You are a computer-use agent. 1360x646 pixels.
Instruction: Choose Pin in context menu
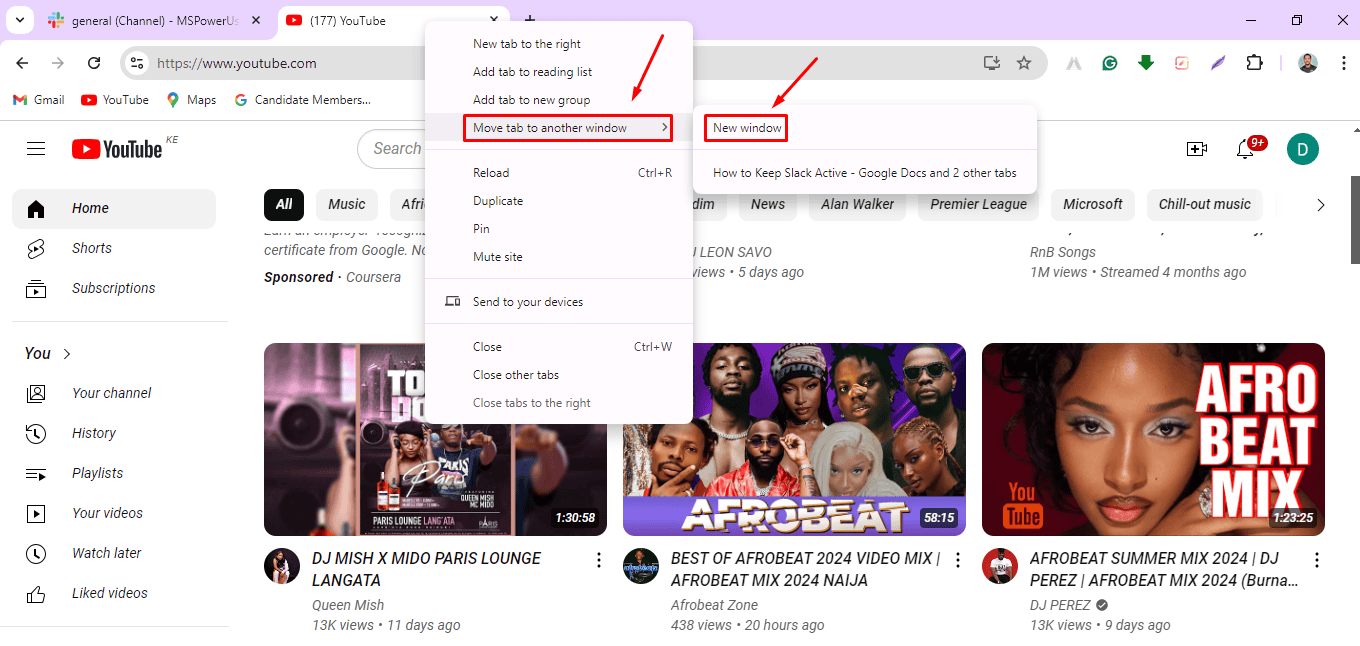click(559, 229)
